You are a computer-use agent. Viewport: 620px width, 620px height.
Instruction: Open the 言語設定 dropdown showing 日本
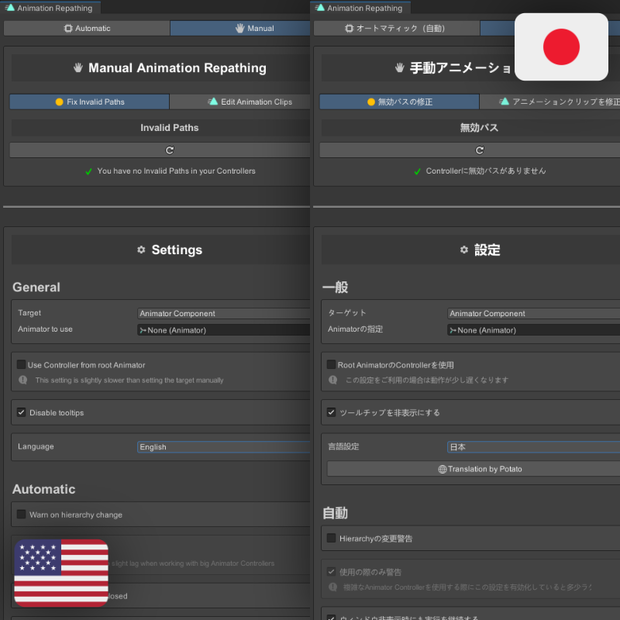click(533, 447)
